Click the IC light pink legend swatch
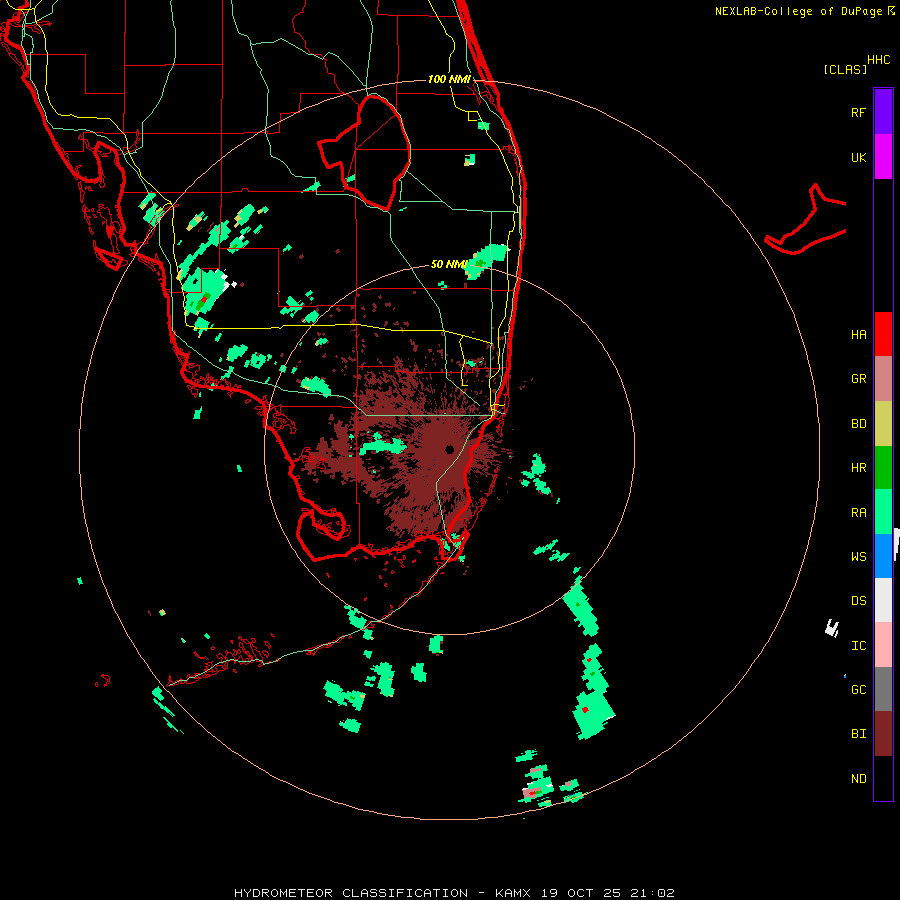 pyautogui.click(x=883, y=645)
